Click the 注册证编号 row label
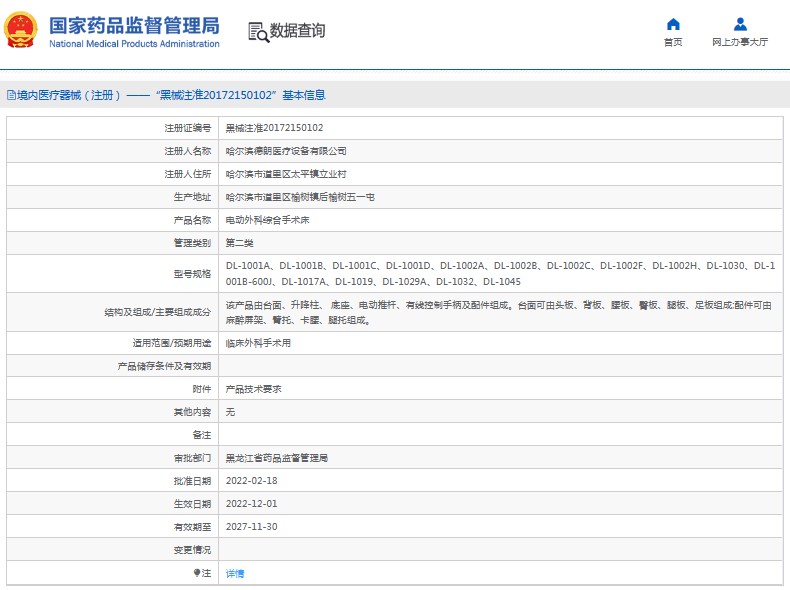Image resolution: width=790 pixels, height=590 pixels. 187,128
